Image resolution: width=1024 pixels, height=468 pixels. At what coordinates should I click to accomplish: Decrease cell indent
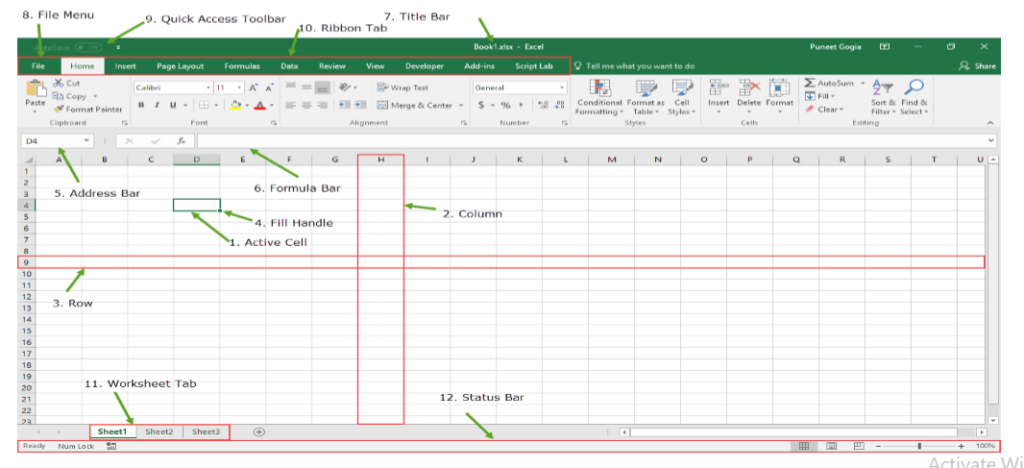coord(345,105)
